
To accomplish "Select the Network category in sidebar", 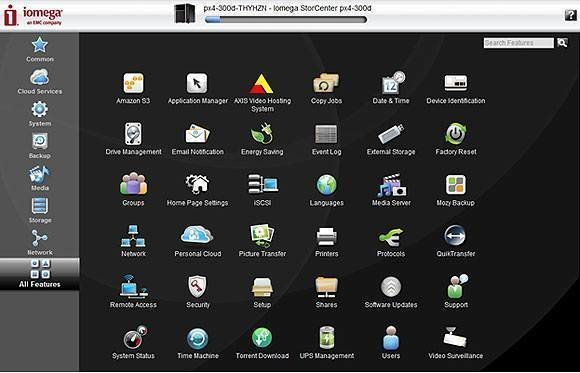I will [40, 242].
